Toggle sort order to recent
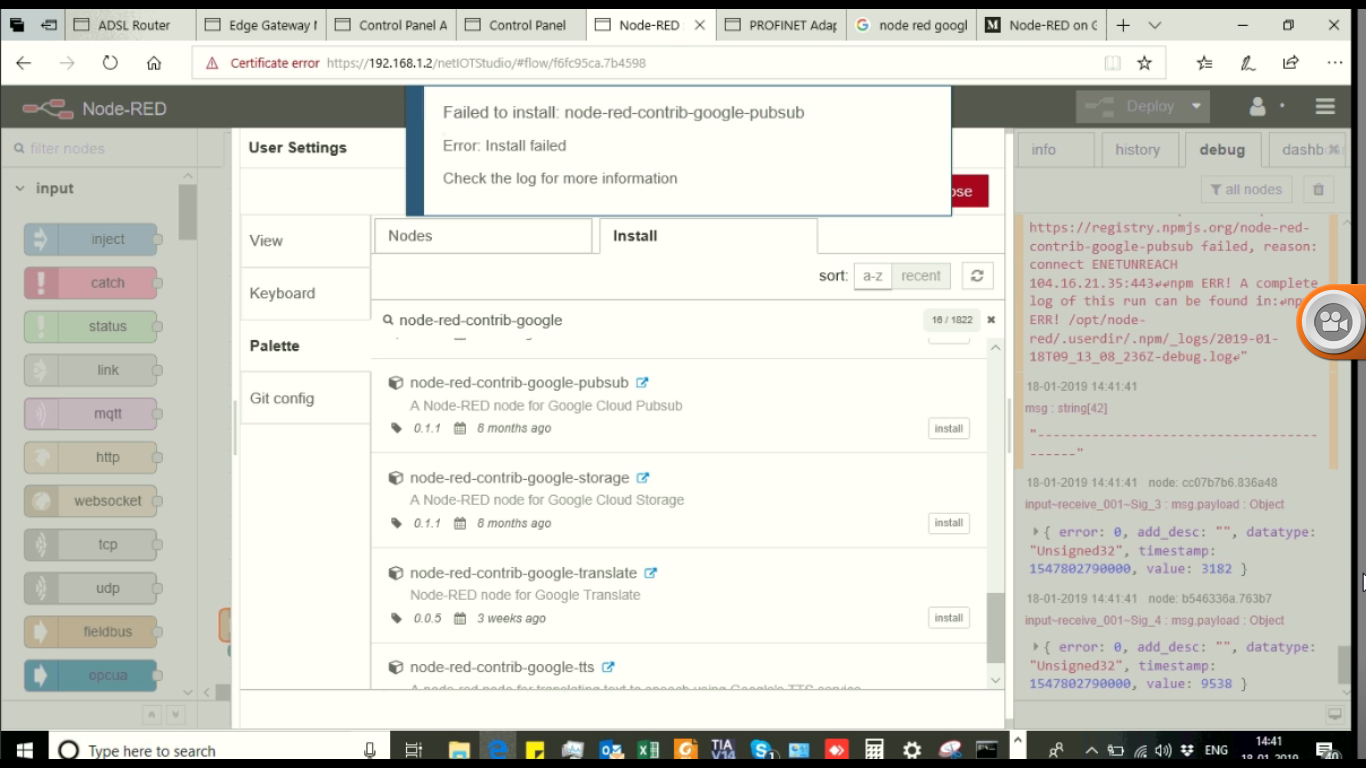 (920, 276)
